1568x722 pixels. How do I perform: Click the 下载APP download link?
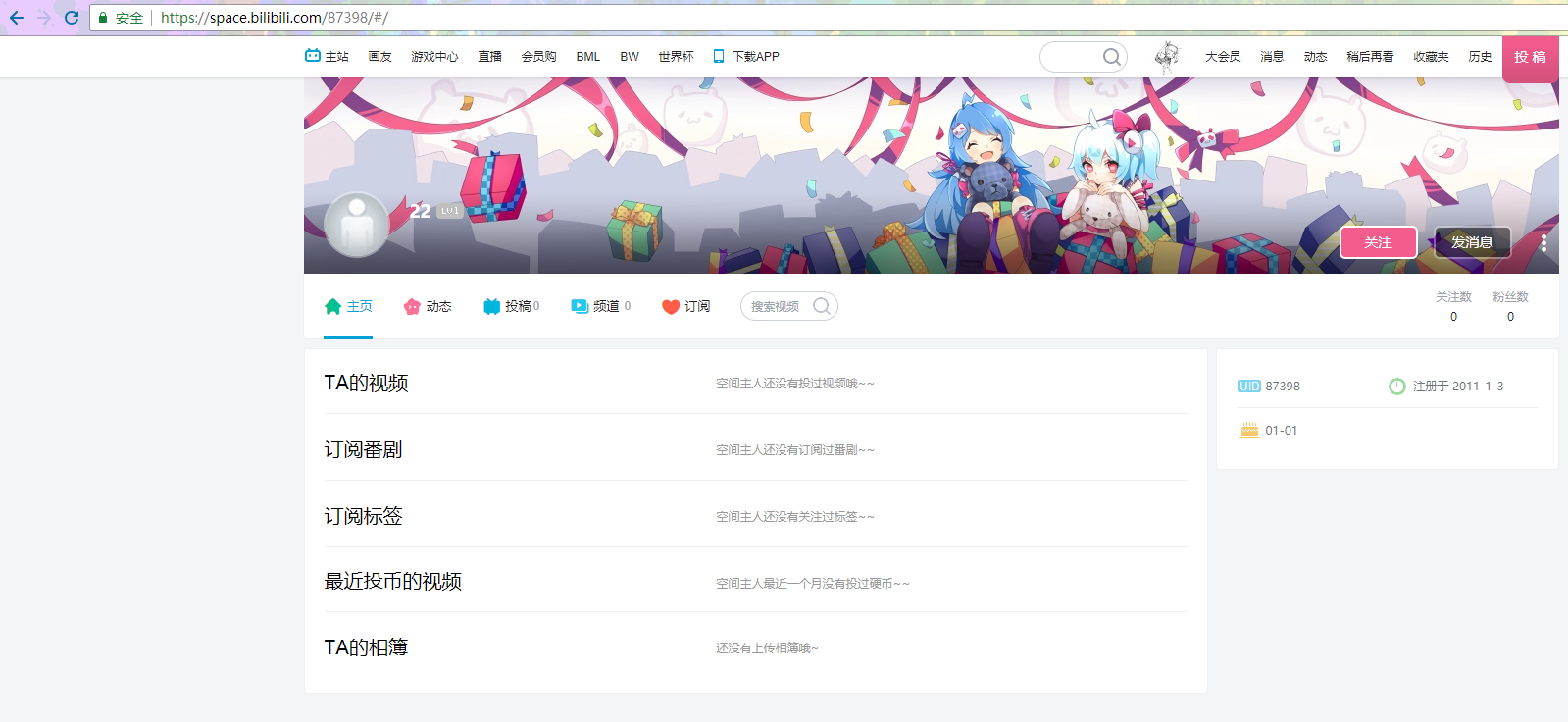pos(746,57)
